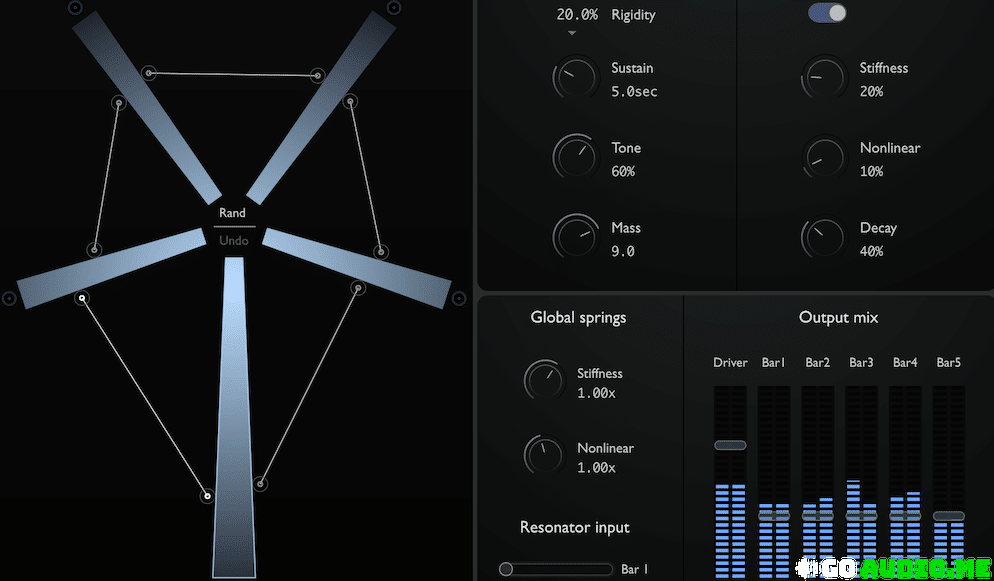Click the Global springs Nonlinear knob
994x581 pixels.
[x=545, y=455]
